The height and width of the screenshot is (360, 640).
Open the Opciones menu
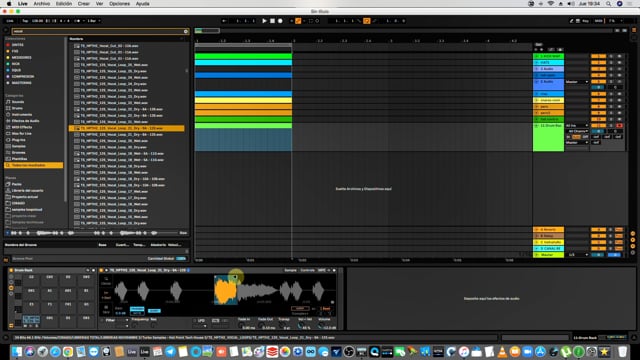point(119,4)
